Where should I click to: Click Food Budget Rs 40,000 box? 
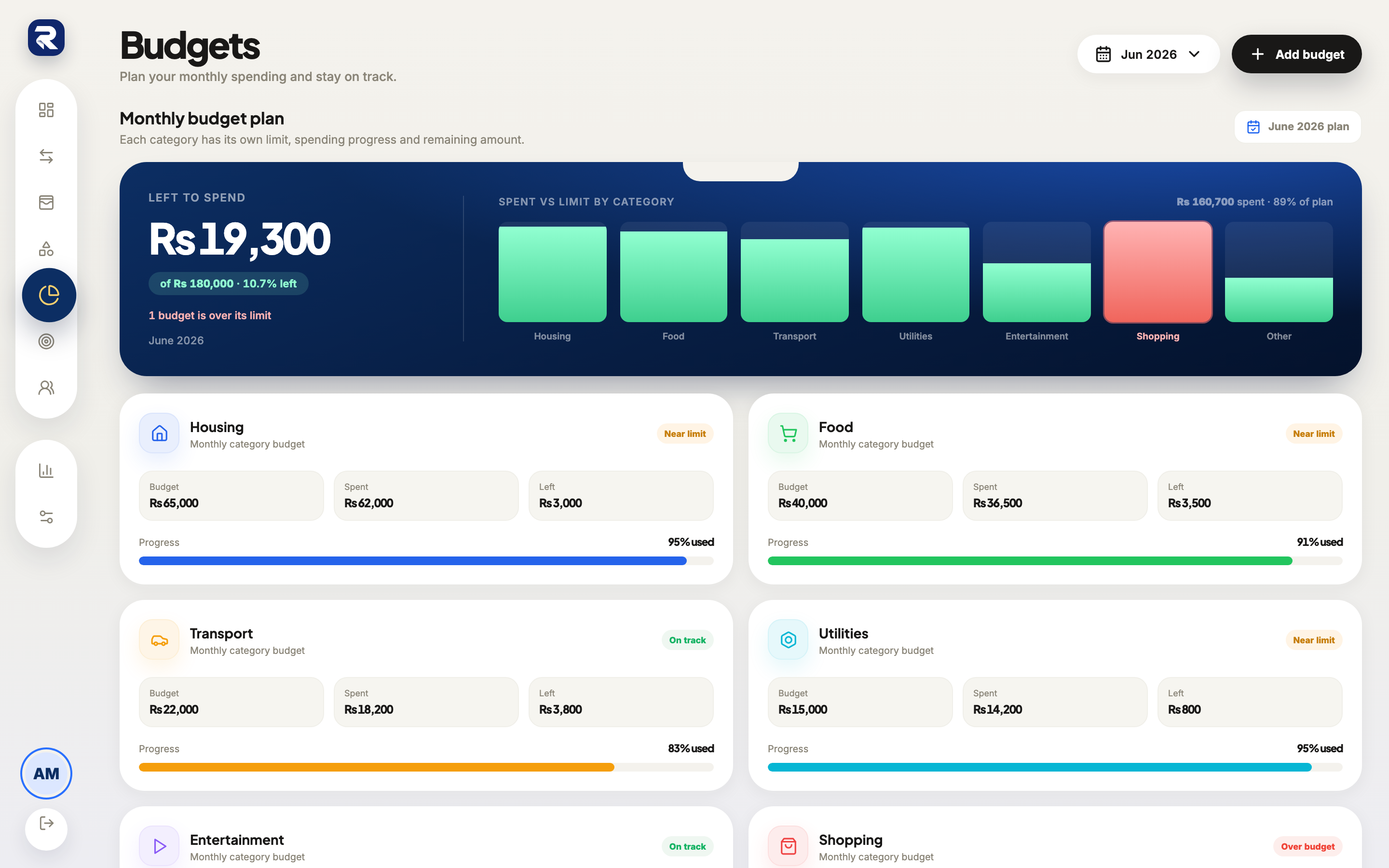(860, 495)
